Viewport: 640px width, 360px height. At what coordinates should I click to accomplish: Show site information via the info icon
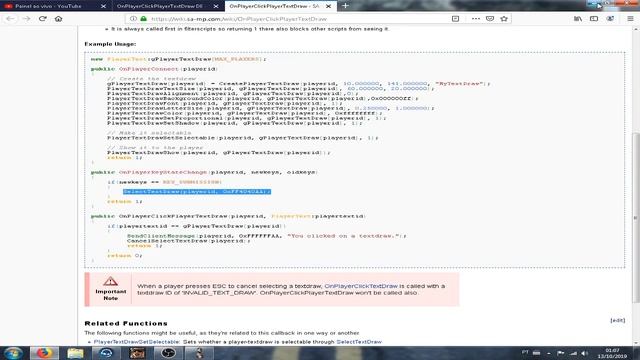click(x=133, y=19)
